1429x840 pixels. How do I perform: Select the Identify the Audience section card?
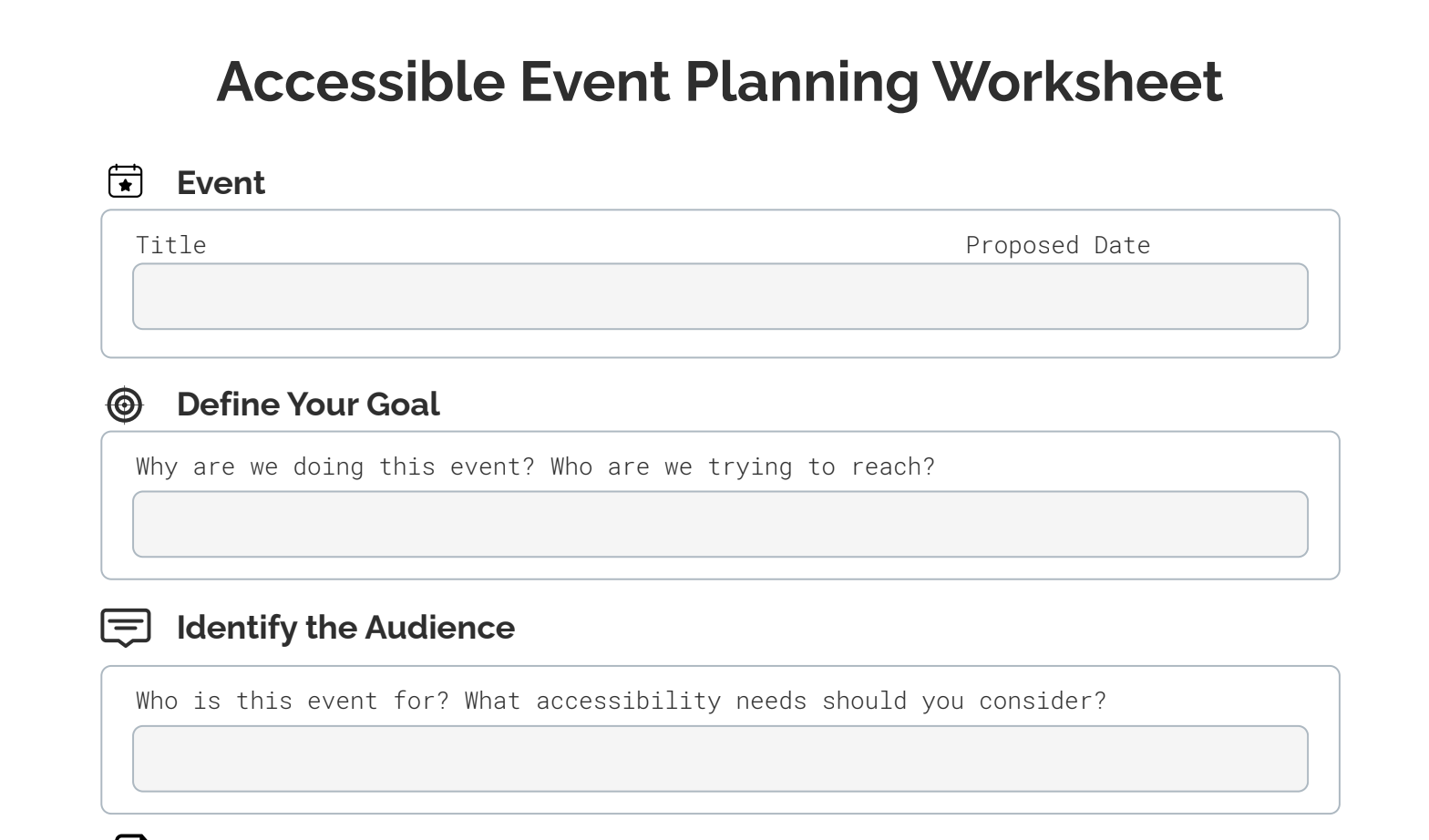(720, 739)
